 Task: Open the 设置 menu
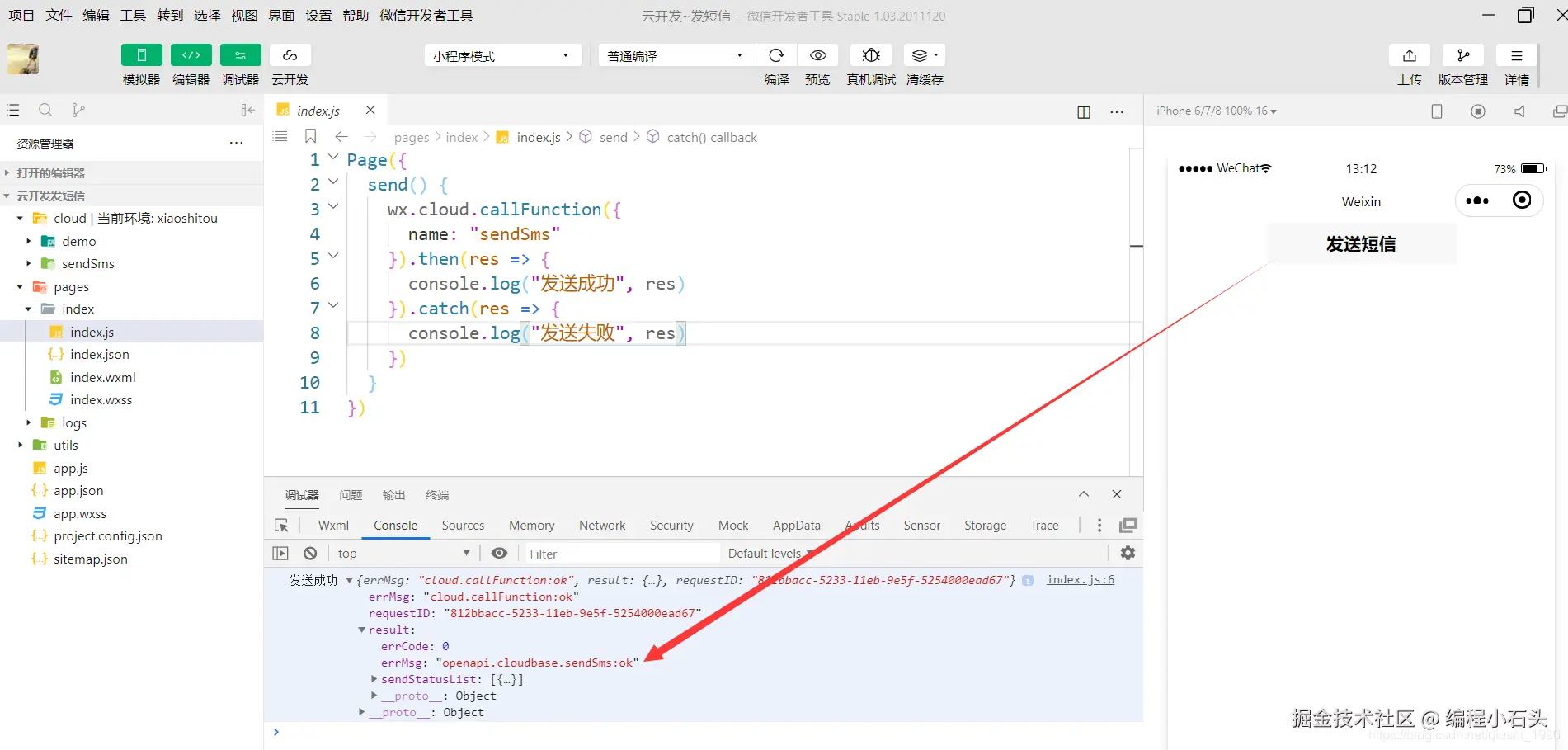pos(318,15)
